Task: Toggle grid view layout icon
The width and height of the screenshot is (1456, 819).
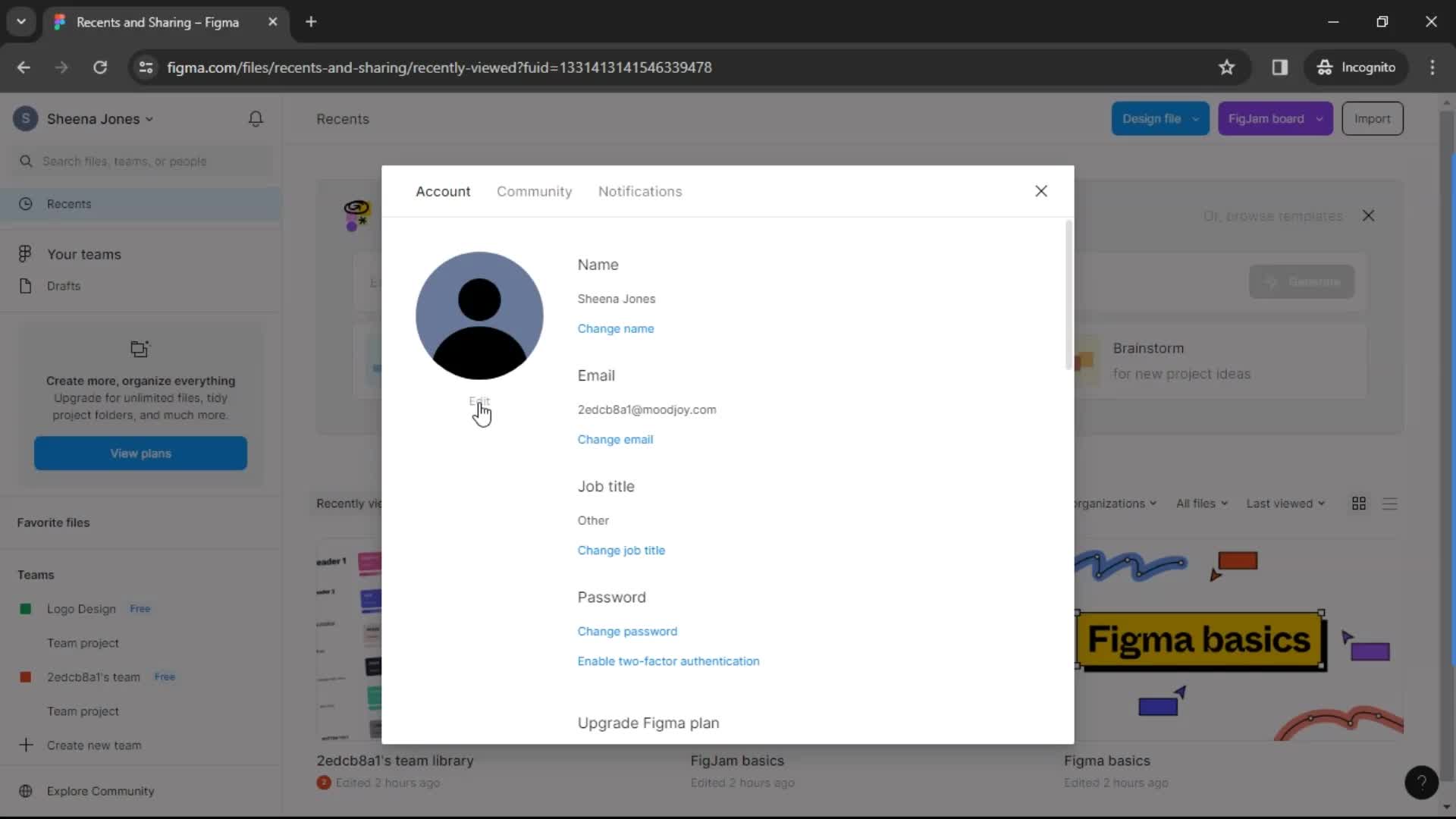Action: coord(1359,503)
